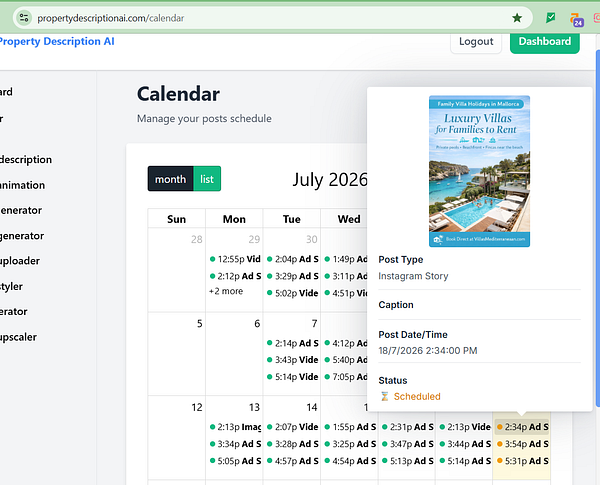The image size is (600, 485).
Task: Open the 3:29p Ad S event on Tuesday 30
Action: point(292,276)
